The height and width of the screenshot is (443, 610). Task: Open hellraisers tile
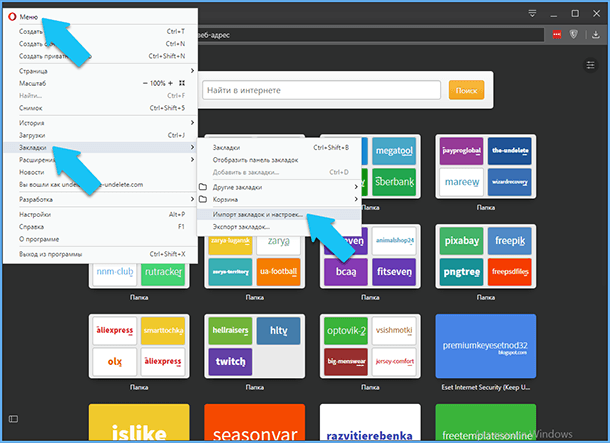click(230, 331)
